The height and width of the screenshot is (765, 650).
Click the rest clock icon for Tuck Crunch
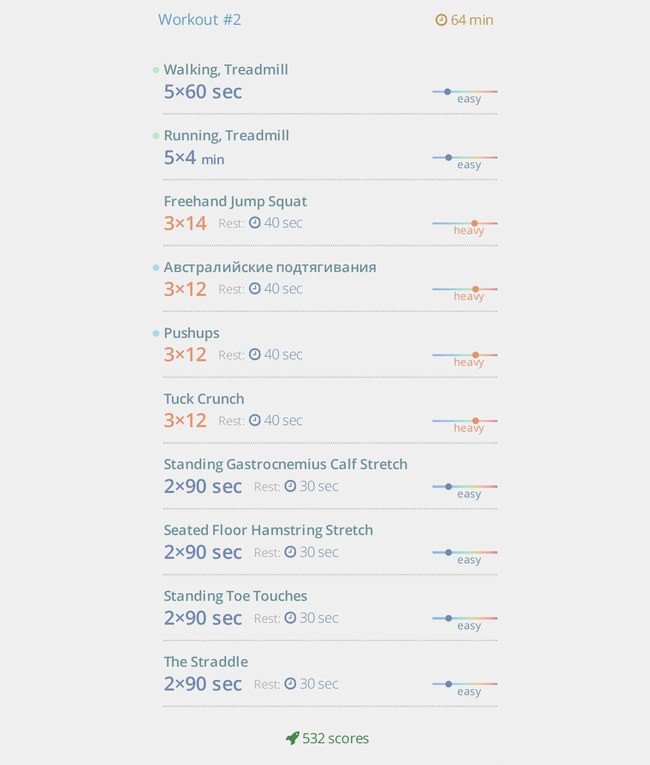pyautogui.click(x=255, y=421)
